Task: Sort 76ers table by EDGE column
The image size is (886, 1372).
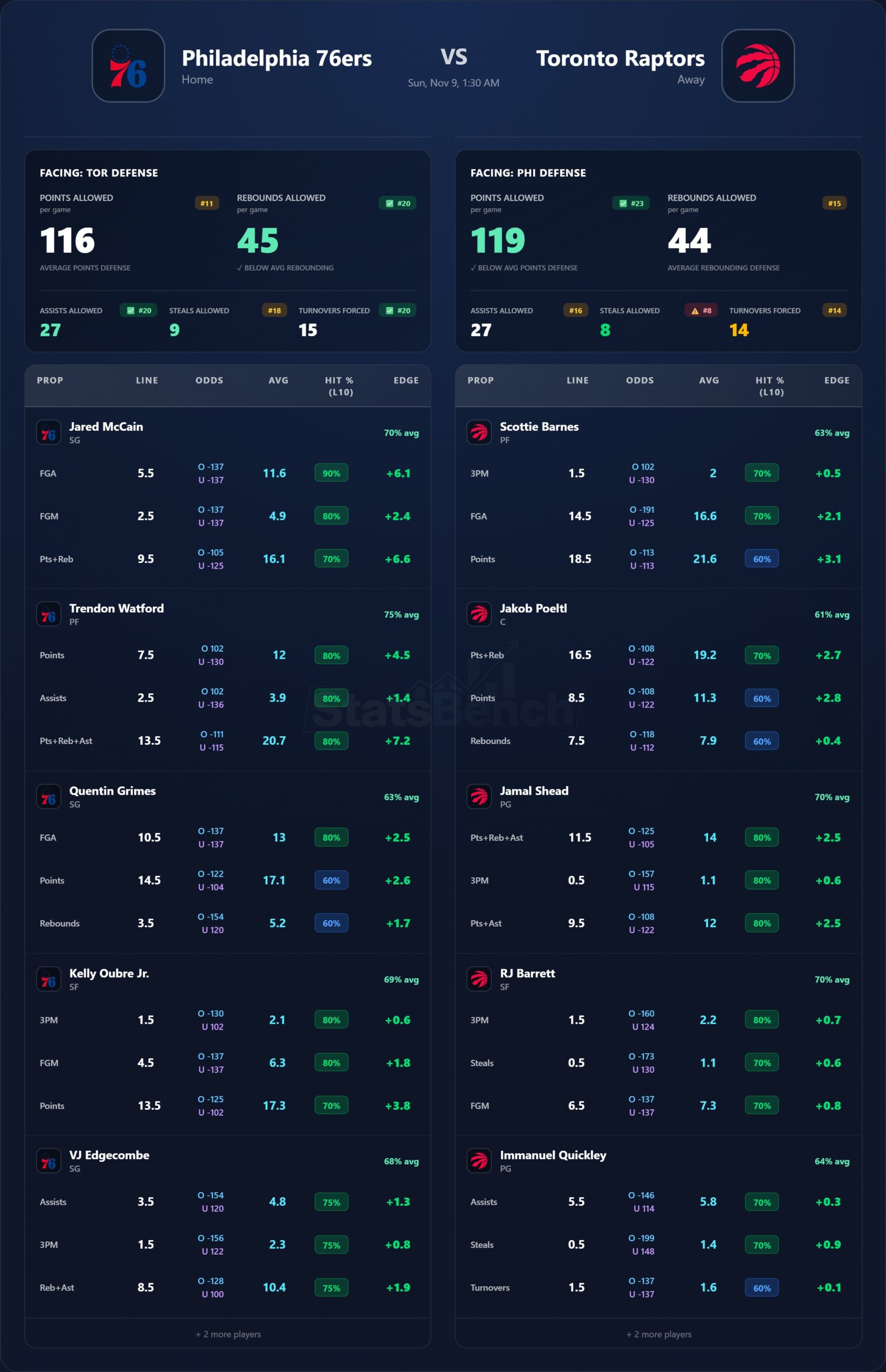Action: click(x=406, y=381)
